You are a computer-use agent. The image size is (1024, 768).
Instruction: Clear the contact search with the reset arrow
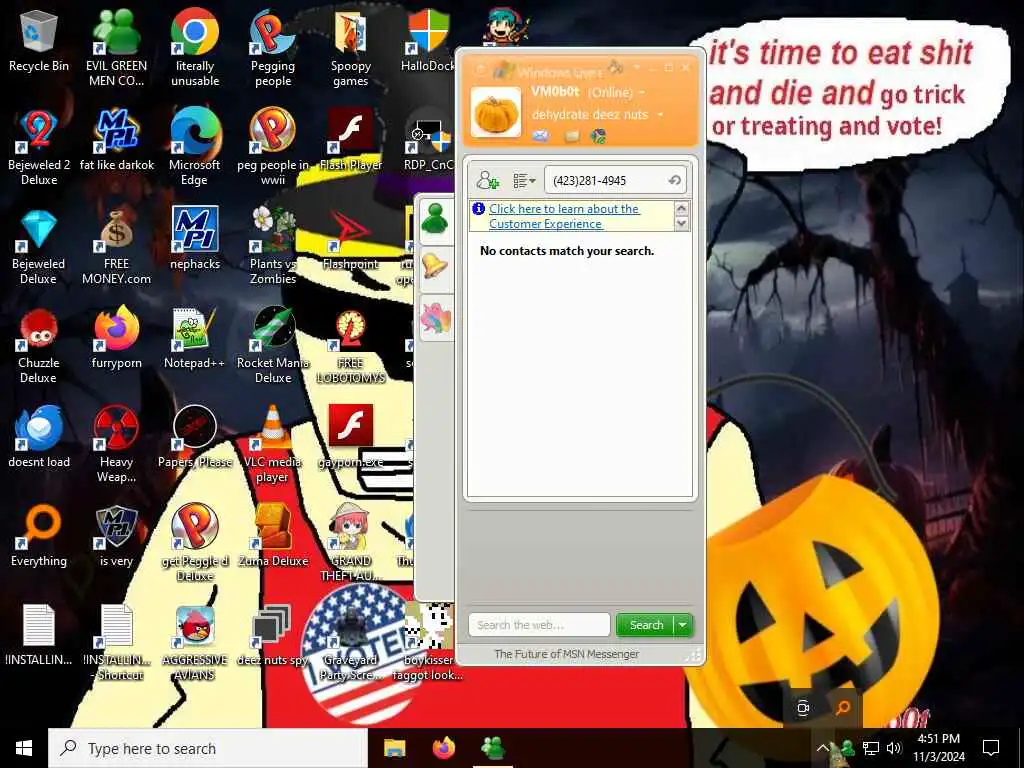[x=675, y=180]
